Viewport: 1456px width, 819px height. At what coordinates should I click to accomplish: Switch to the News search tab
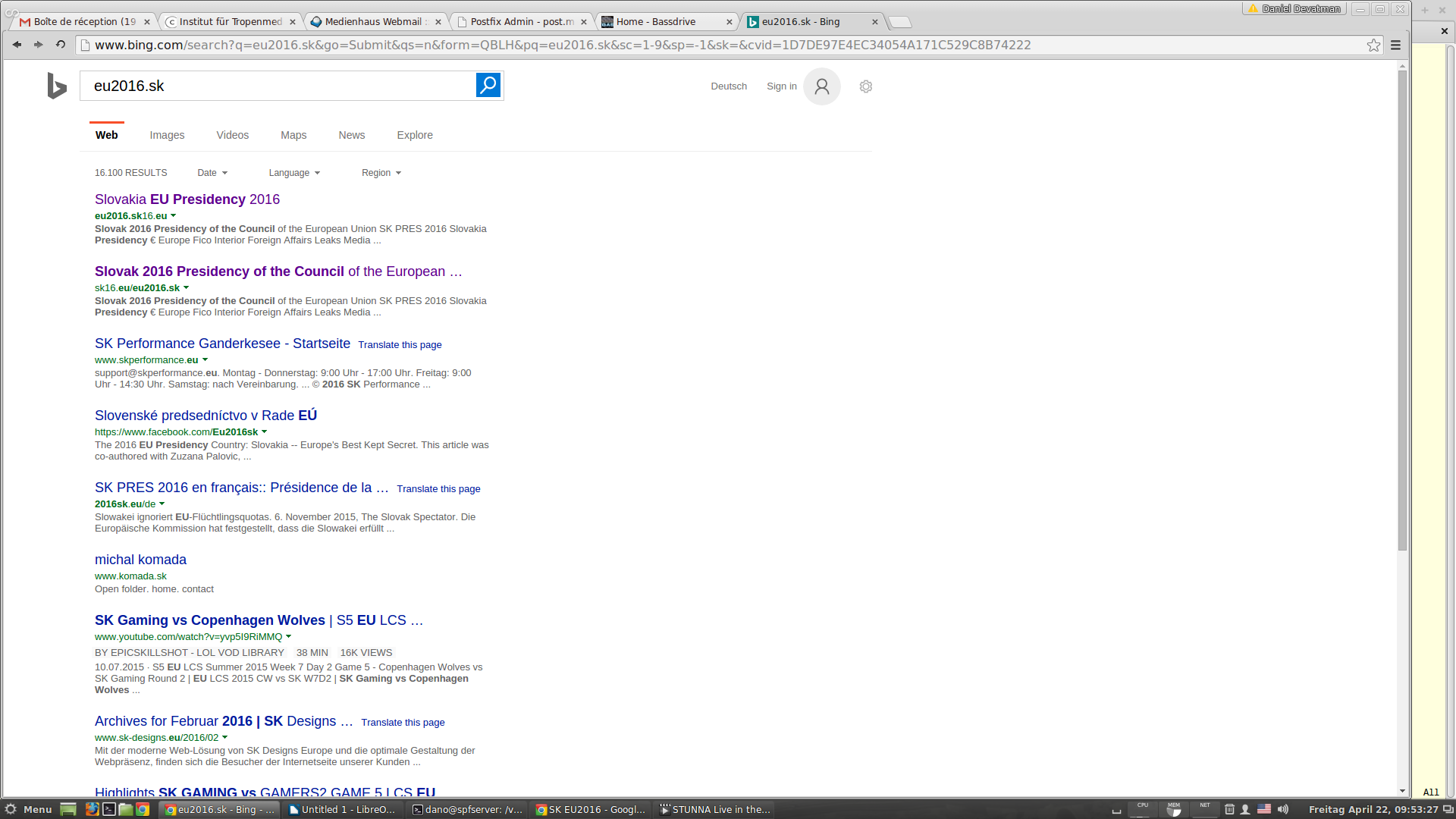352,135
